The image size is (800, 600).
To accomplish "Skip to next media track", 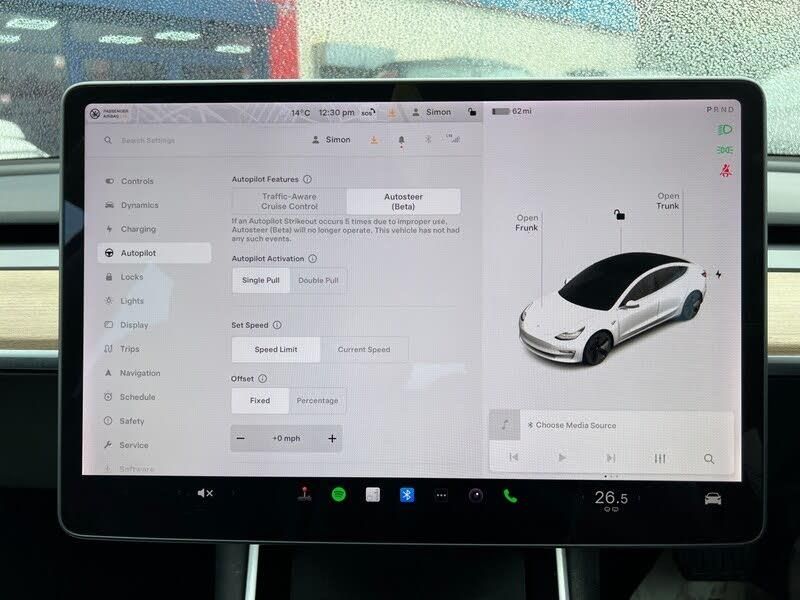I will (x=610, y=458).
